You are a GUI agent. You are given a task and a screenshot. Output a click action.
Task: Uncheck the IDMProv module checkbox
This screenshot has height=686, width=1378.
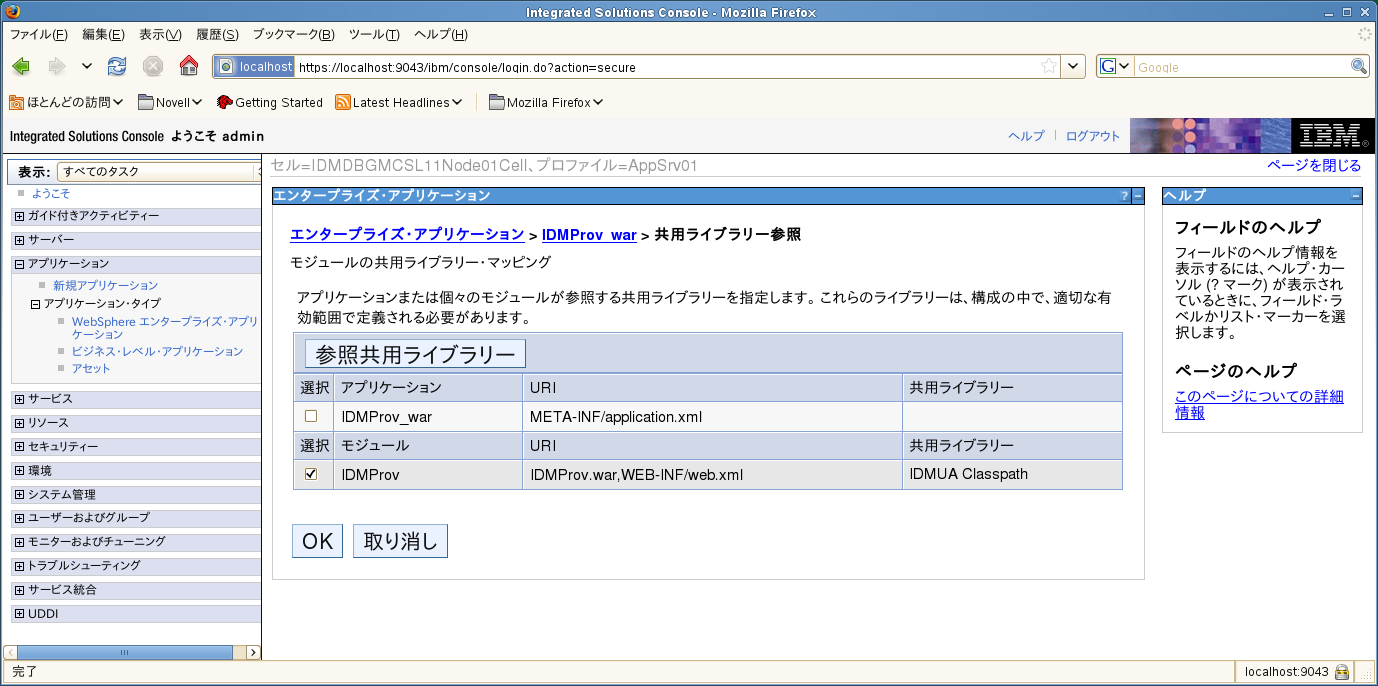coord(311,474)
